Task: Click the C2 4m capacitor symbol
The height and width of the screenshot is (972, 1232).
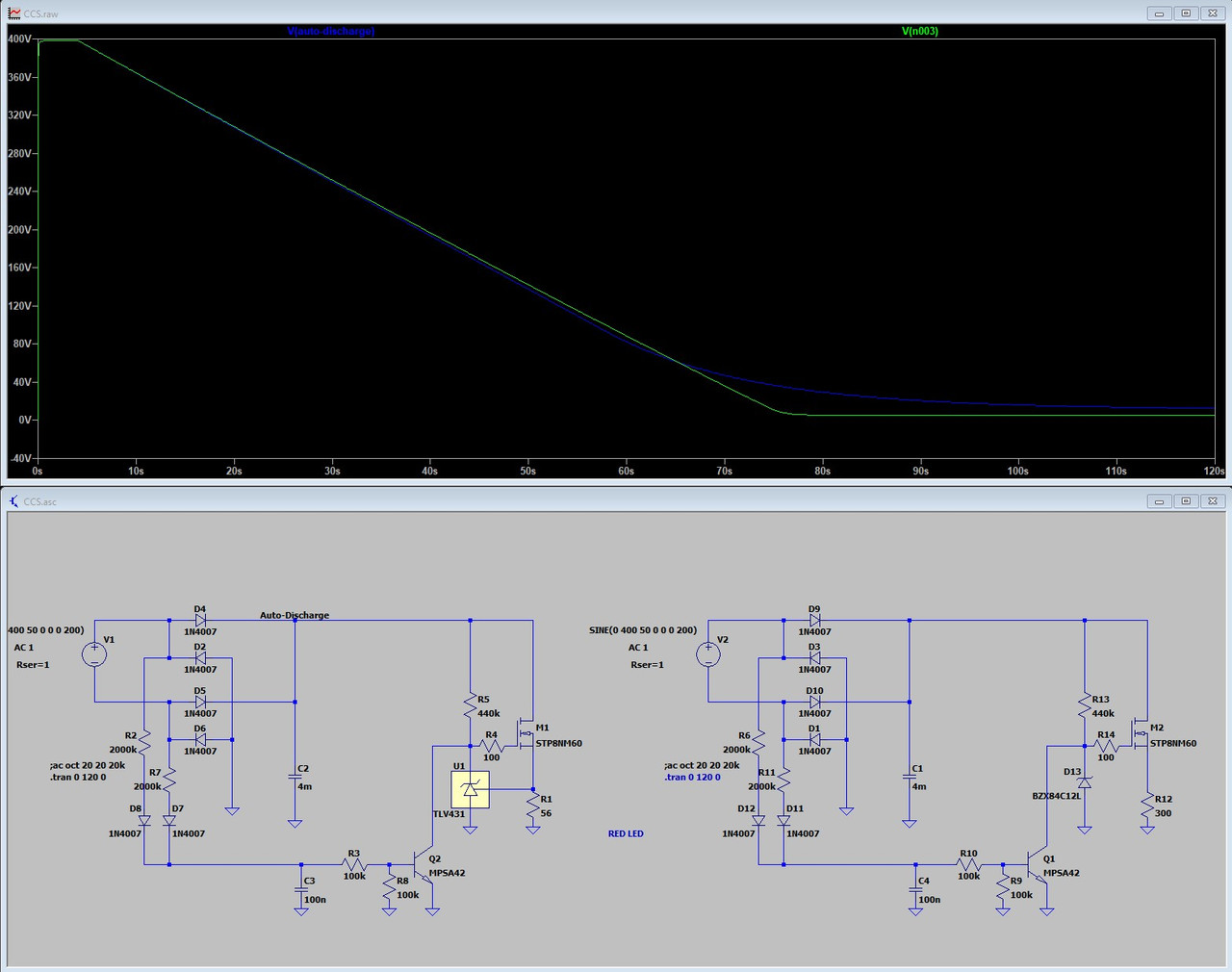Action: pyautogui.click(x=295, y=776)
